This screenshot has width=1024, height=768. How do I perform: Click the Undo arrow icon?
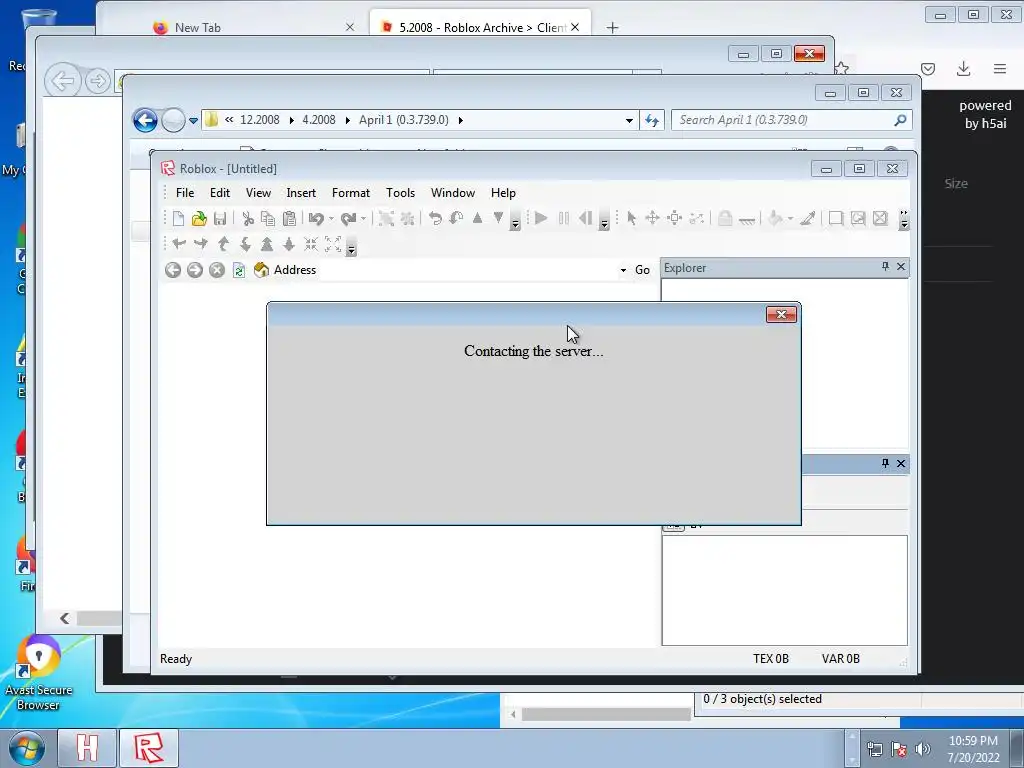pos(316,218)
